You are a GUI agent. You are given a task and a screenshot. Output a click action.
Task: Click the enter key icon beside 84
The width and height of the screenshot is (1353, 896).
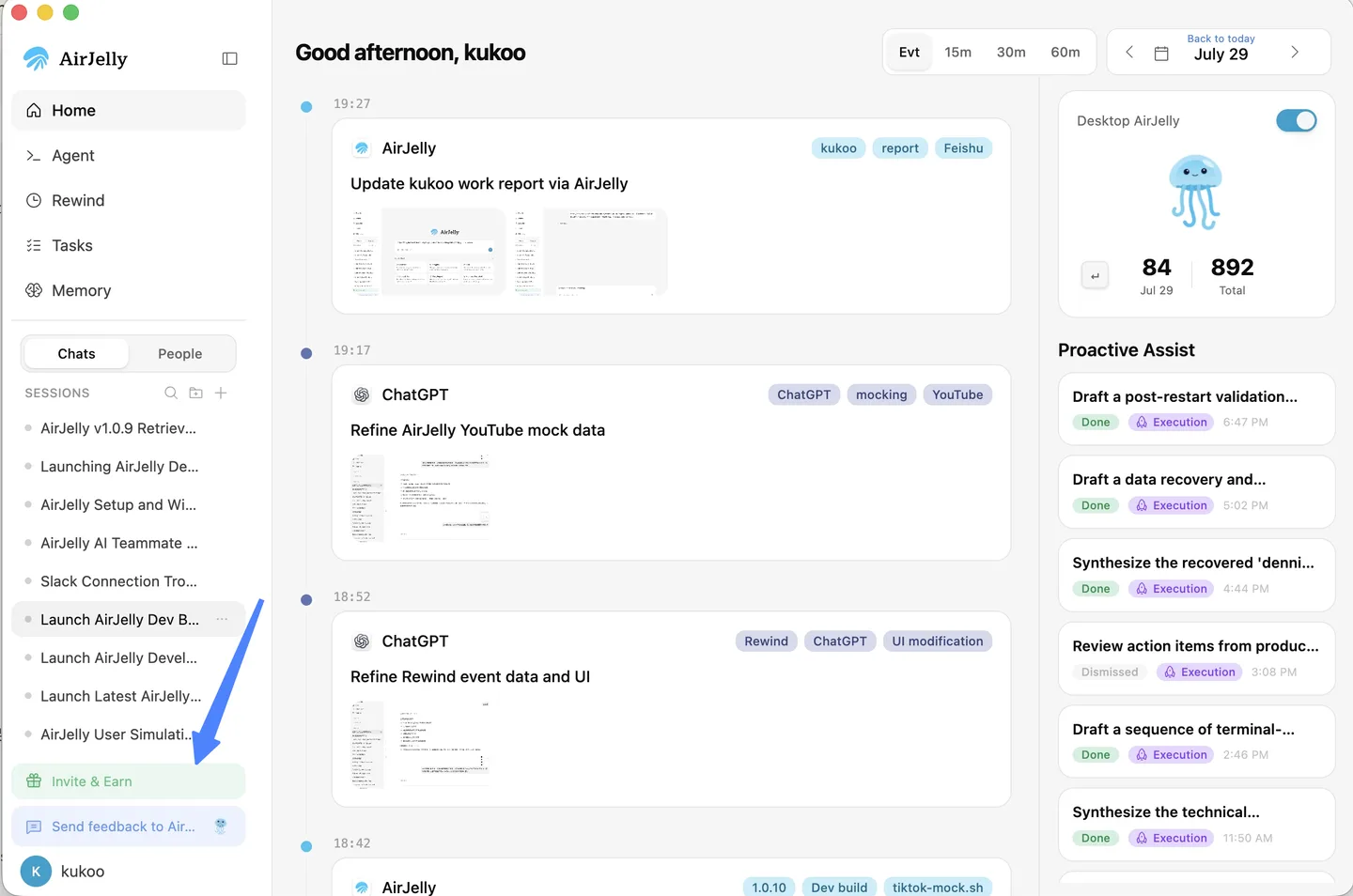coord(1095,275)
